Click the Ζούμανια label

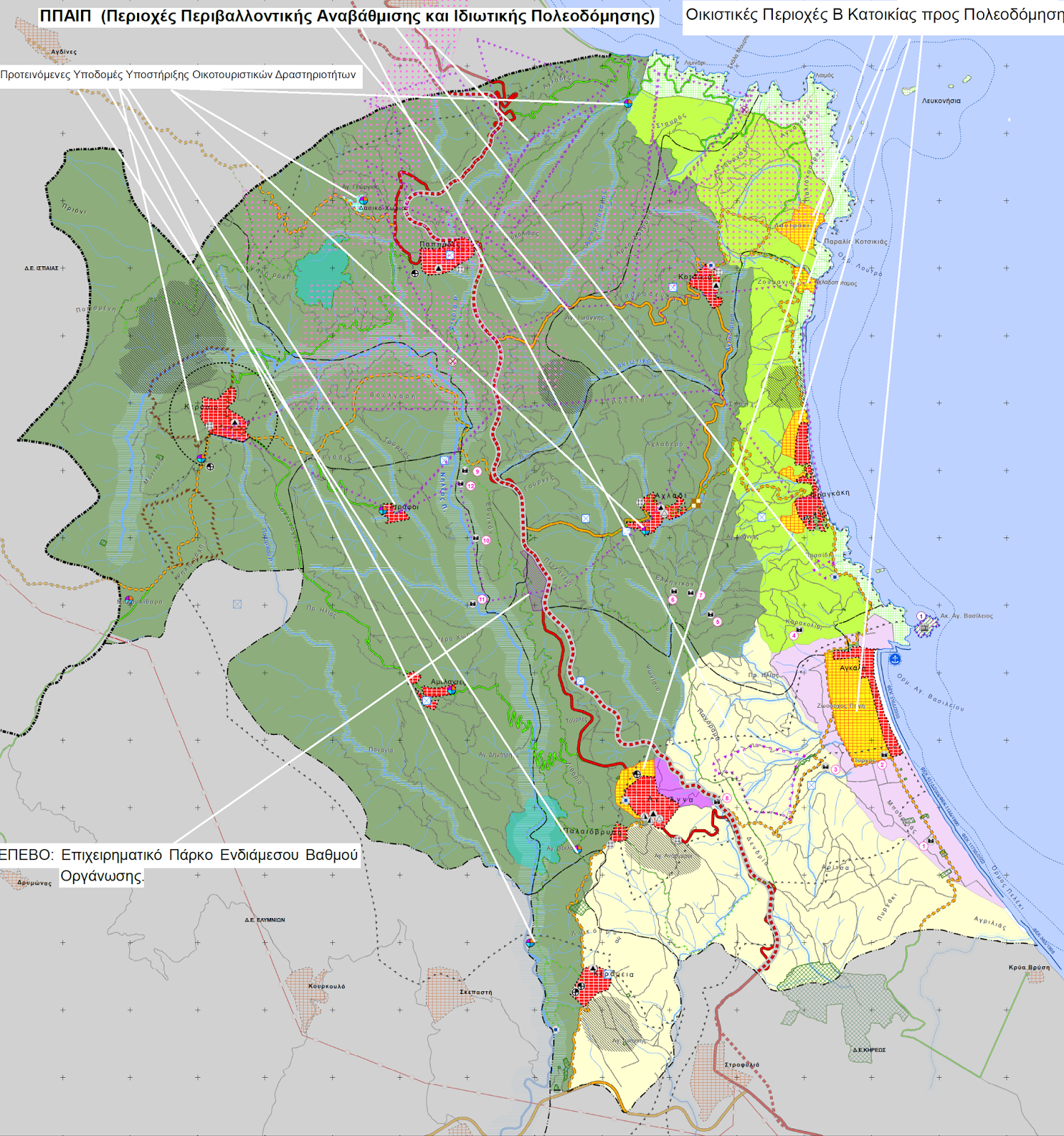pyautogui.click(x=774, y=282)
